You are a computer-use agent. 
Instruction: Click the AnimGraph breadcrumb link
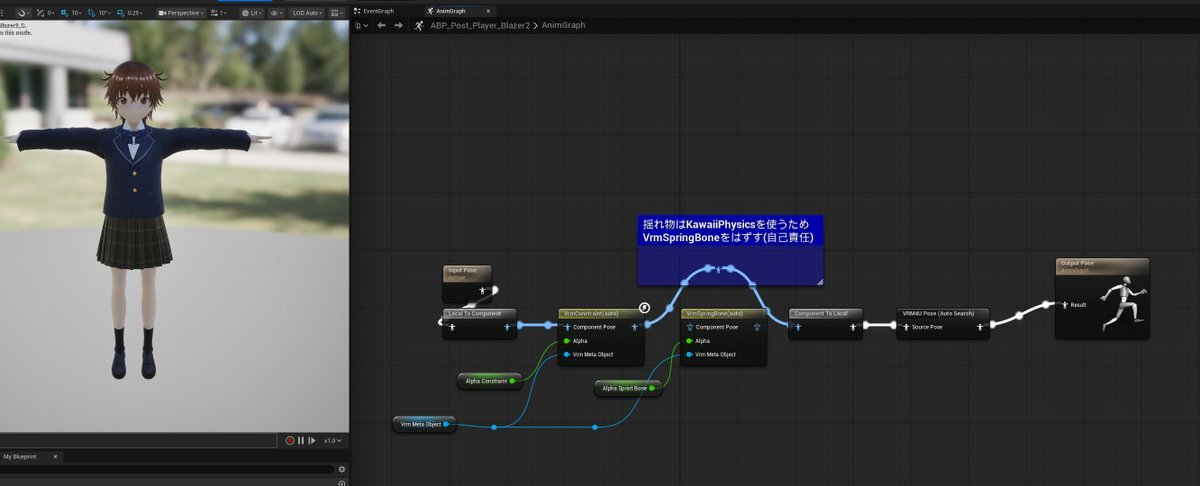click(x=565, y=25)
